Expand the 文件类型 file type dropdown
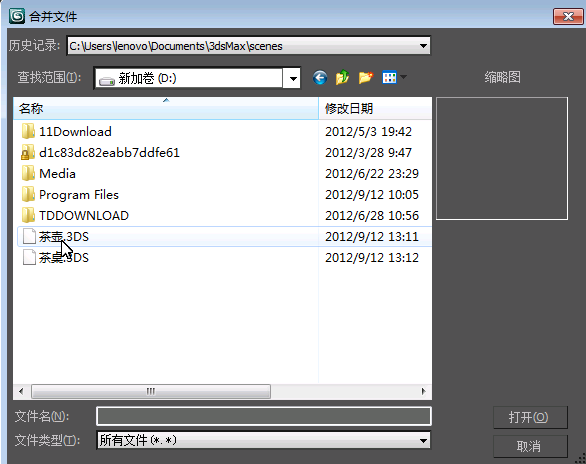This screenshot has height=464, width=586. [x=423, y=440]
